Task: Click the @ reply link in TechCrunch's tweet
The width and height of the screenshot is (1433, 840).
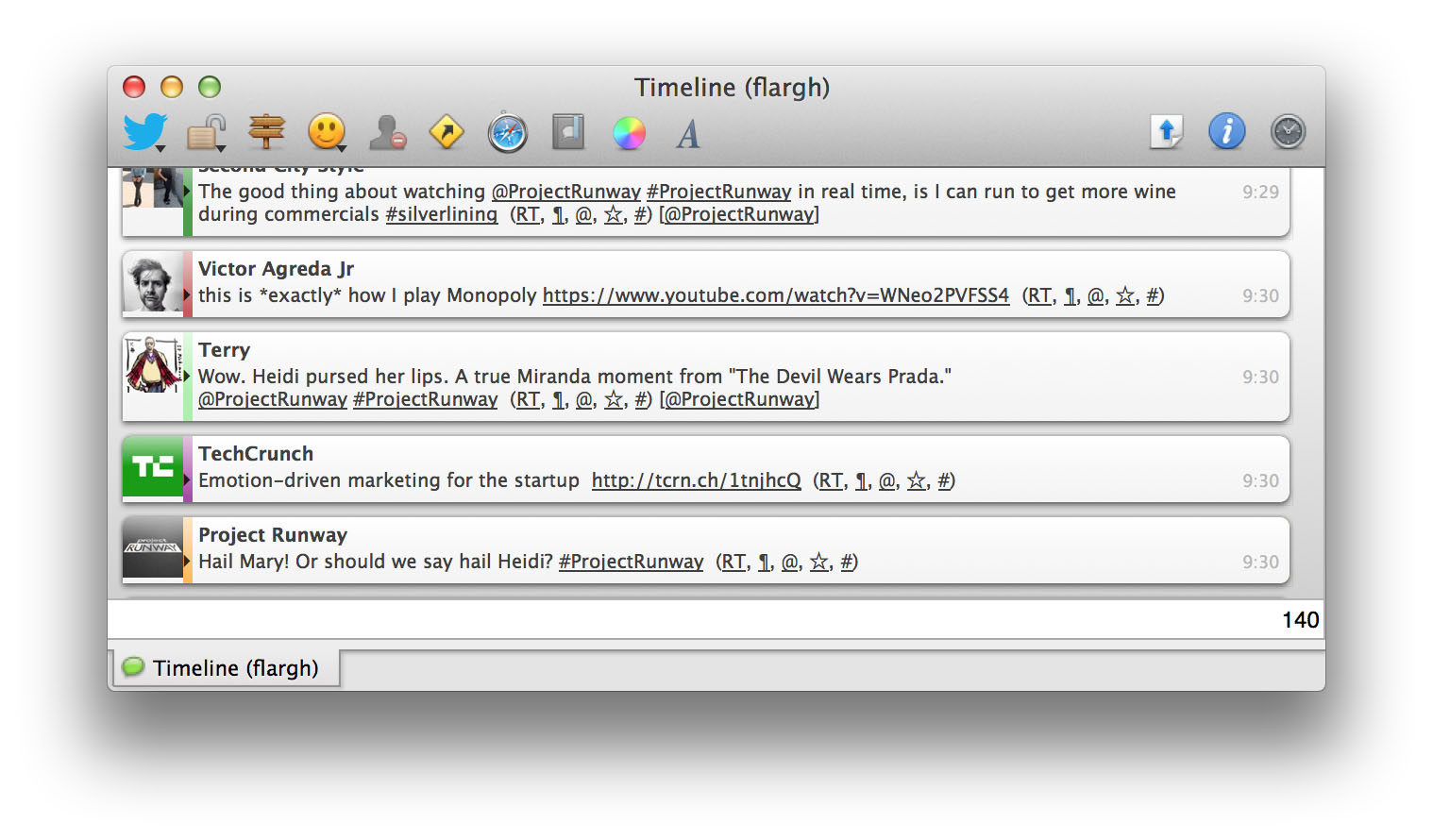Action: click(x=887, y=480)
